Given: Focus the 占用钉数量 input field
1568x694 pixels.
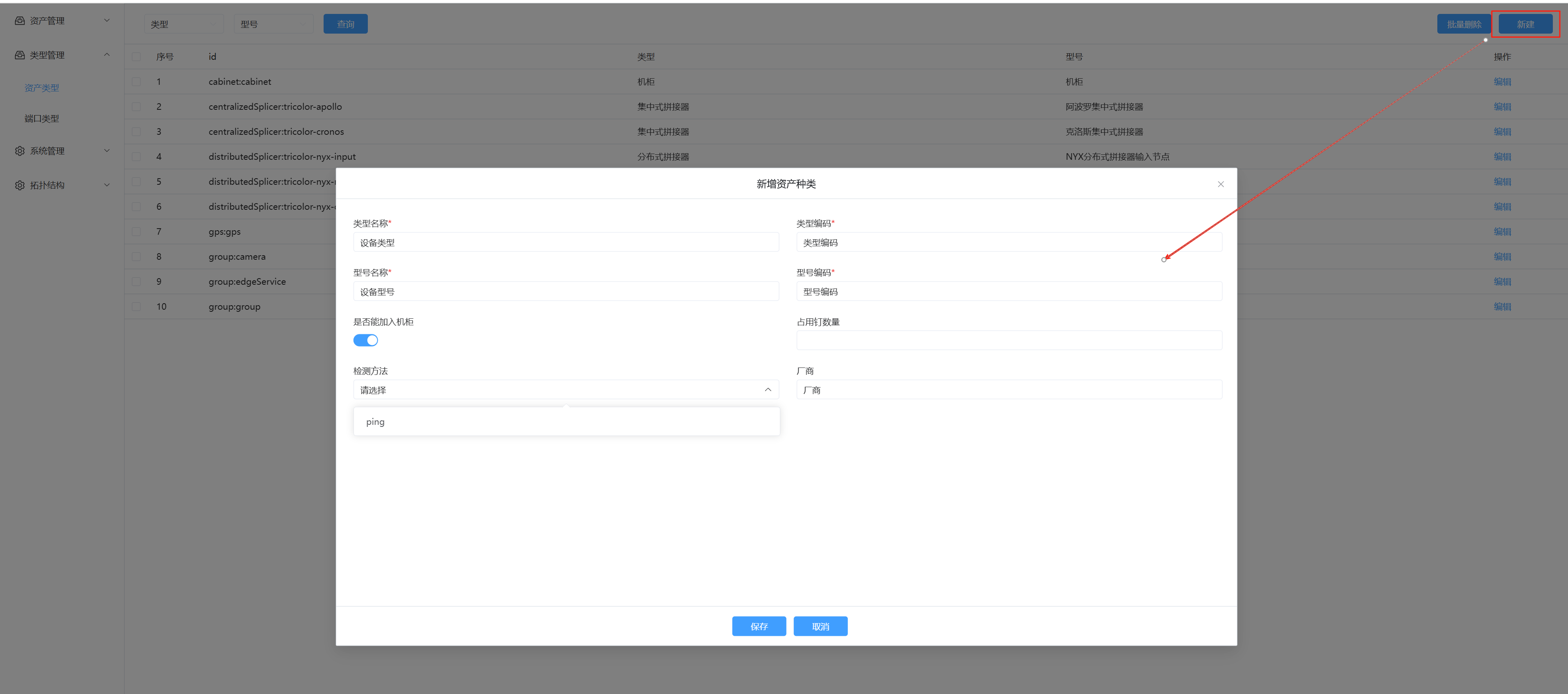Looking at the screenshot, I should 1008,340.
